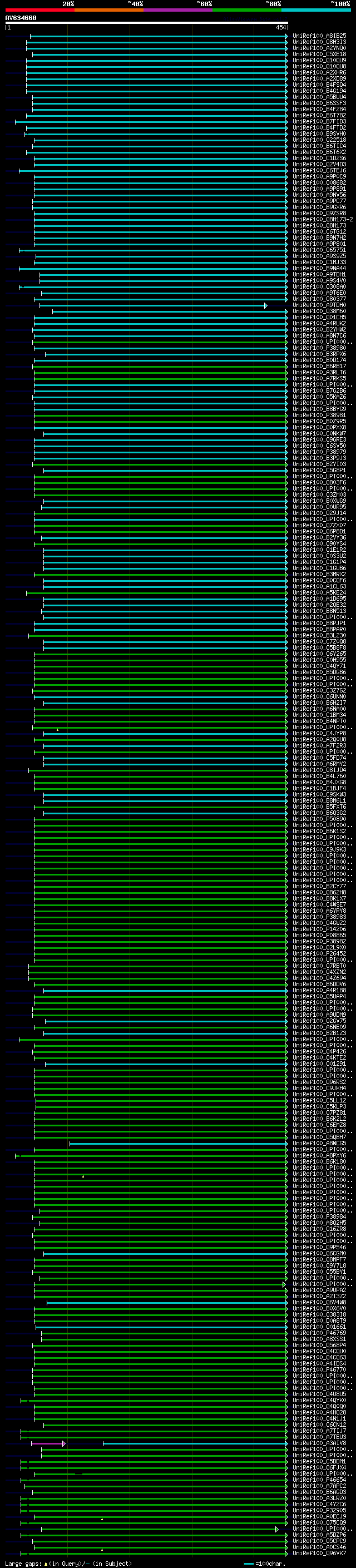The image size is (356, 1568).
Task: Click the magenta segment of the A3AIV8 alignment
Action: tap(48, 1443)
